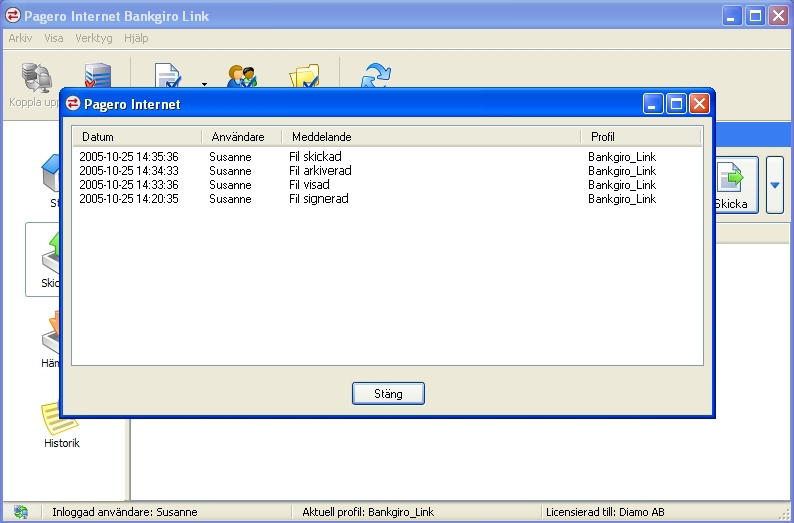The image size is (794, 523).
Task: Select the row dated 2005-10-25 14:33:36
Action: click(387, 185)
